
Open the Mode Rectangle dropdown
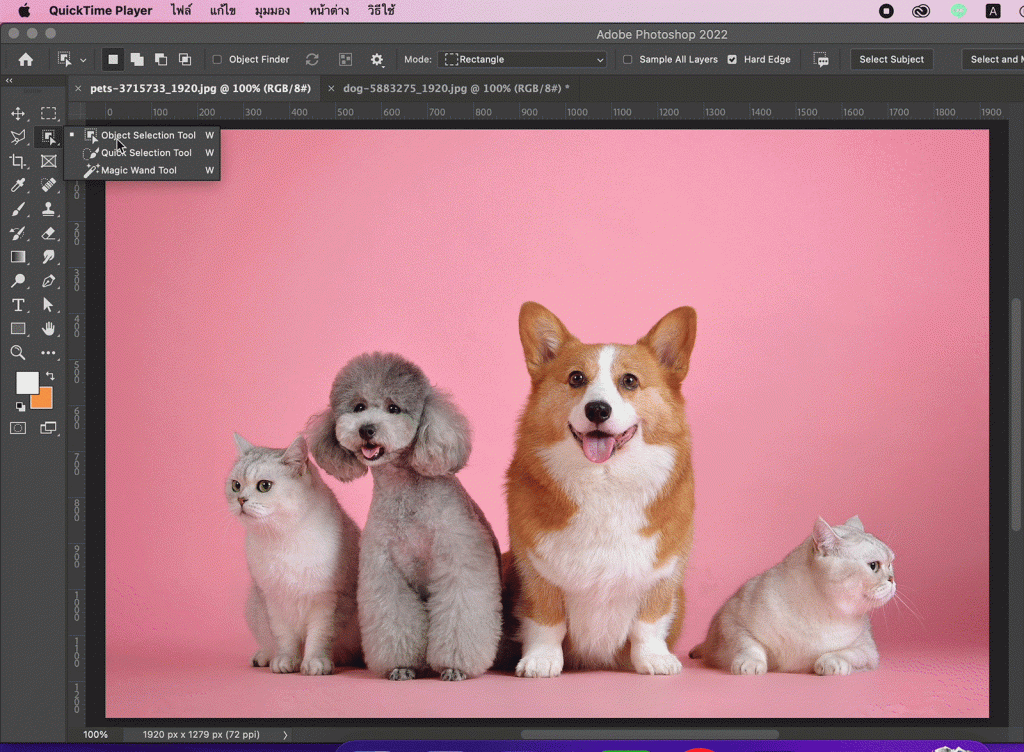click(x=524, y=60)
